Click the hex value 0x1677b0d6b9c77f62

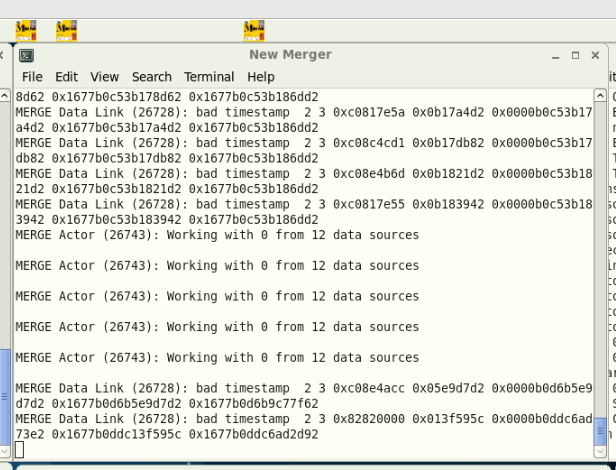click(x=254, y=404)
